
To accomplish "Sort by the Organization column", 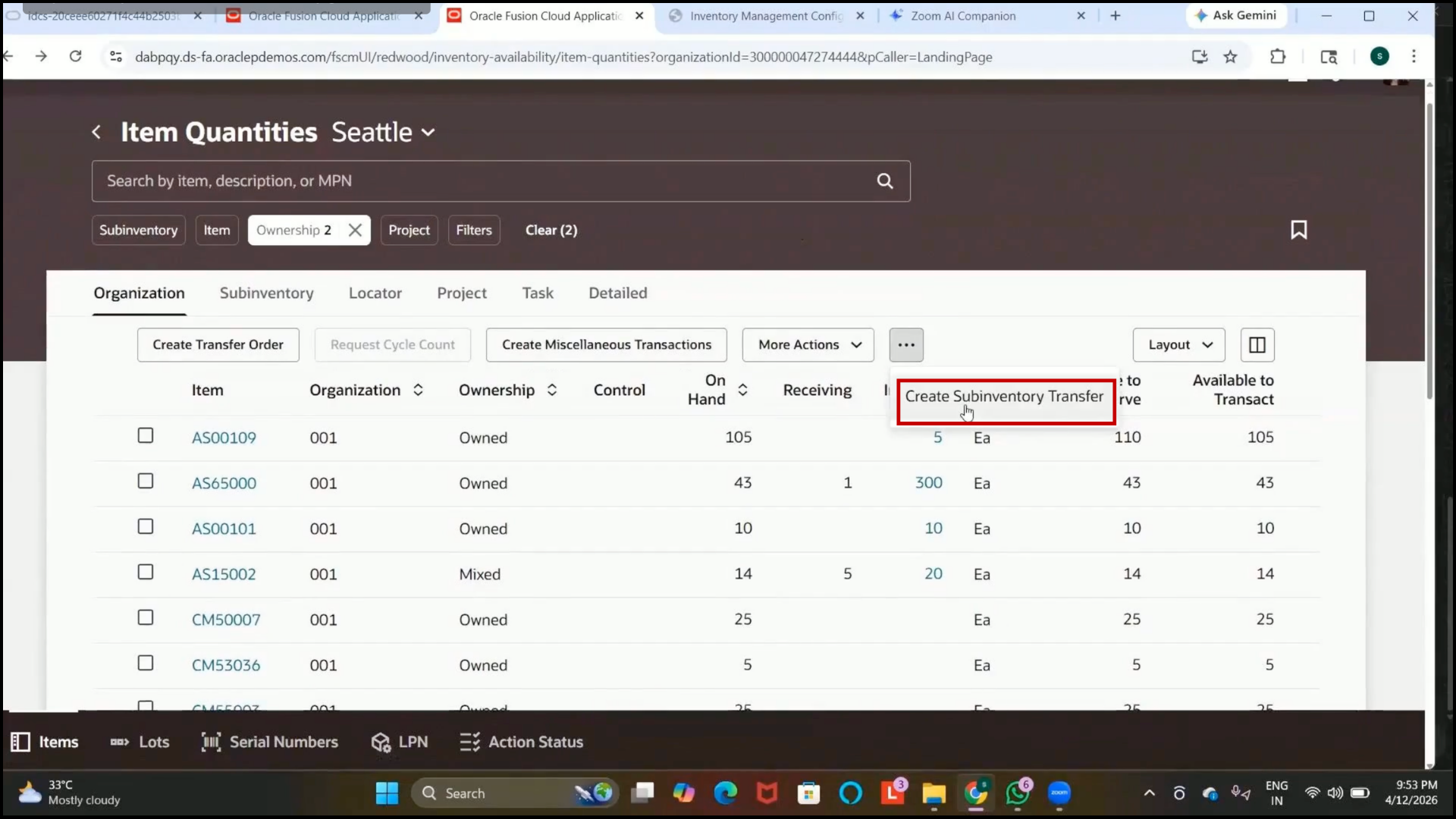I will click(x=418, y=390).
